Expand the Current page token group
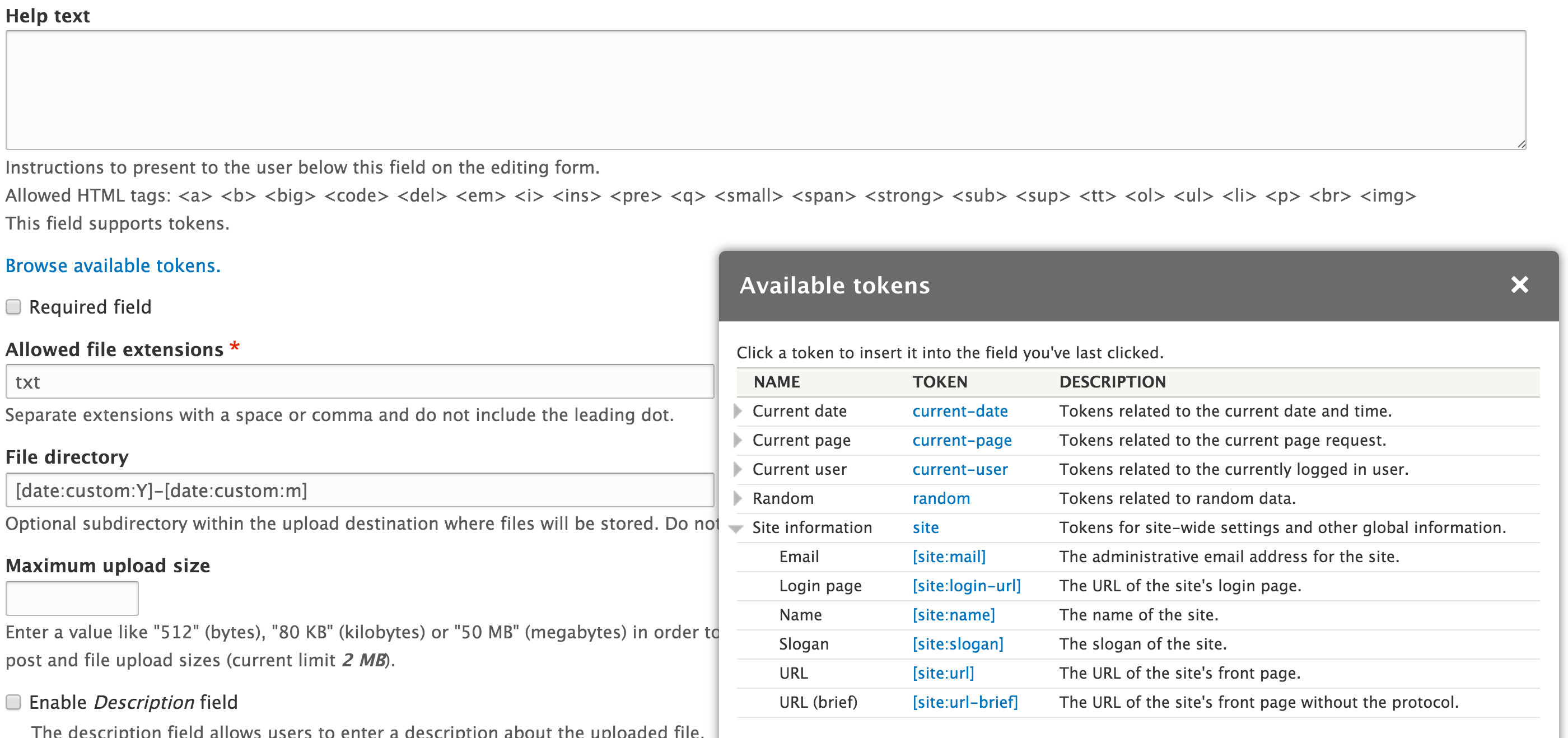The image size is (1568, 738). (x=738, y=440)
